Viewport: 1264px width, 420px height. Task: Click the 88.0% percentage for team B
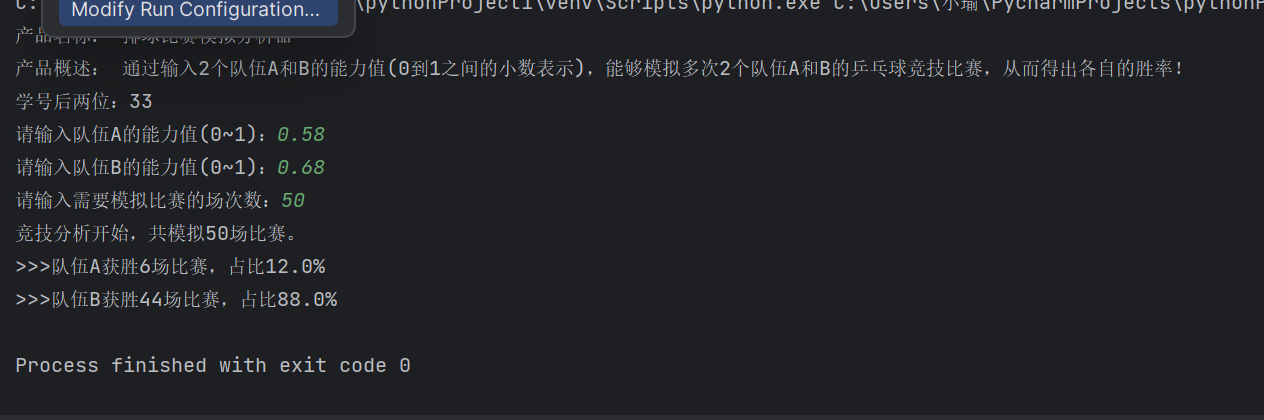(308, 299)
